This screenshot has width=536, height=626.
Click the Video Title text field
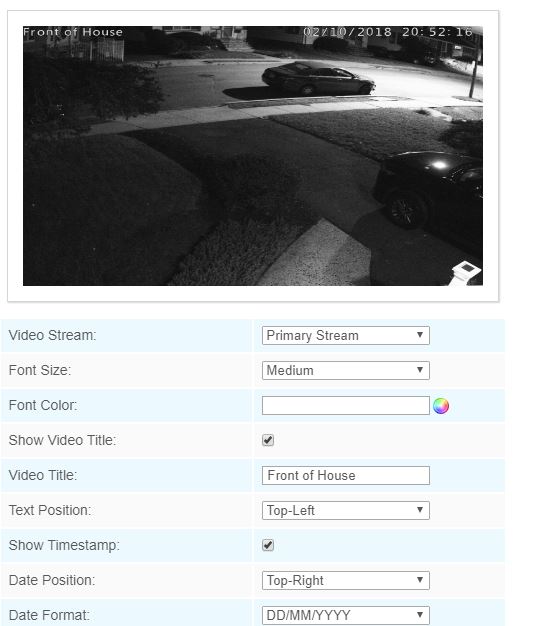pyautogui.click(x=346, y=475)
